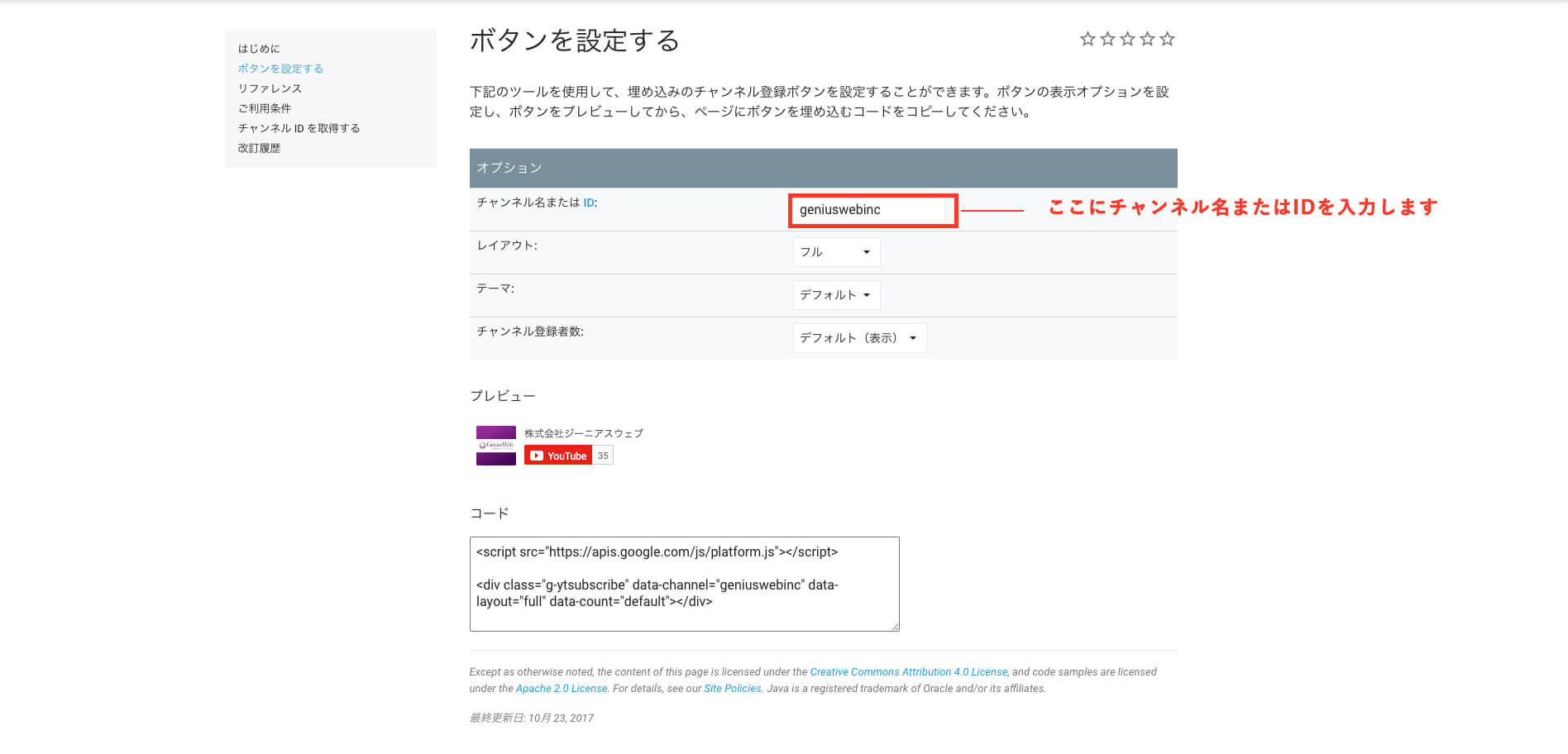Click the subscriber count 35 badge
This screenshot has width=1568, height=754.
(x=603, y=456)
